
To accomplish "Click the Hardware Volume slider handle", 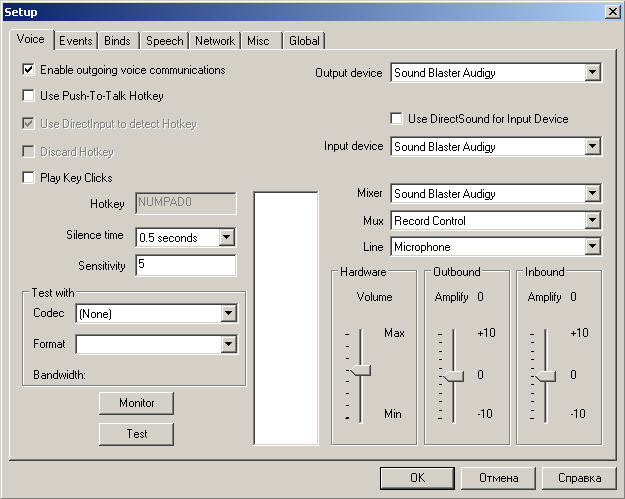I will tap(359, 371).
